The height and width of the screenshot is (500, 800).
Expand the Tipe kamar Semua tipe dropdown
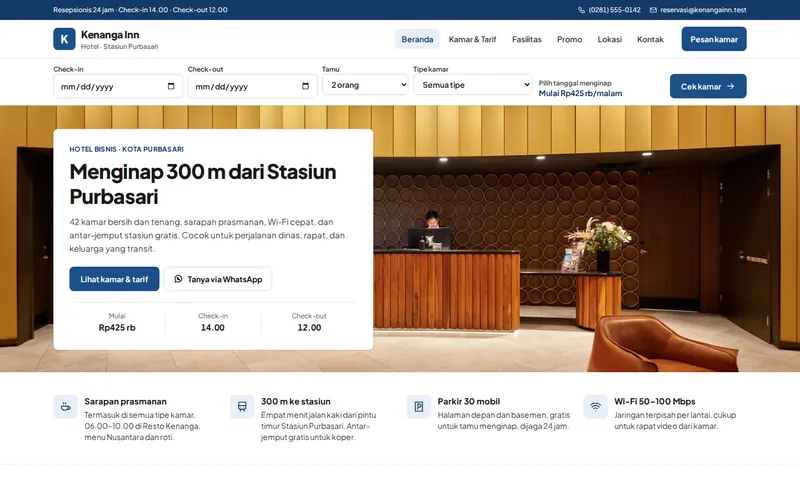[x=473, y=85]
